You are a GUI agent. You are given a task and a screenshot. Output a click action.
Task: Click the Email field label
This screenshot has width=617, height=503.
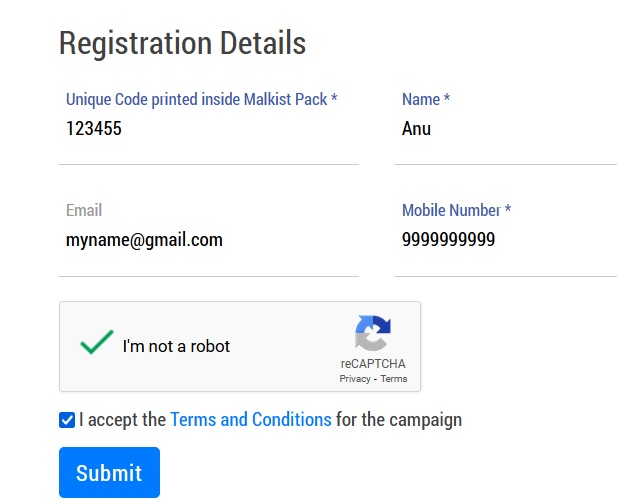click(84, 210)
